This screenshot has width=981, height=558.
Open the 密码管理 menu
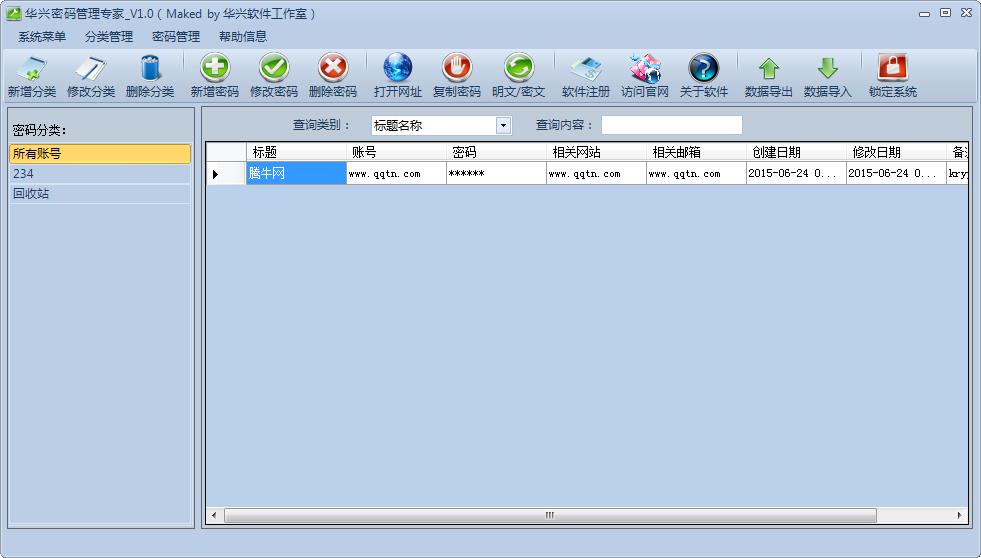pos(176,36)
